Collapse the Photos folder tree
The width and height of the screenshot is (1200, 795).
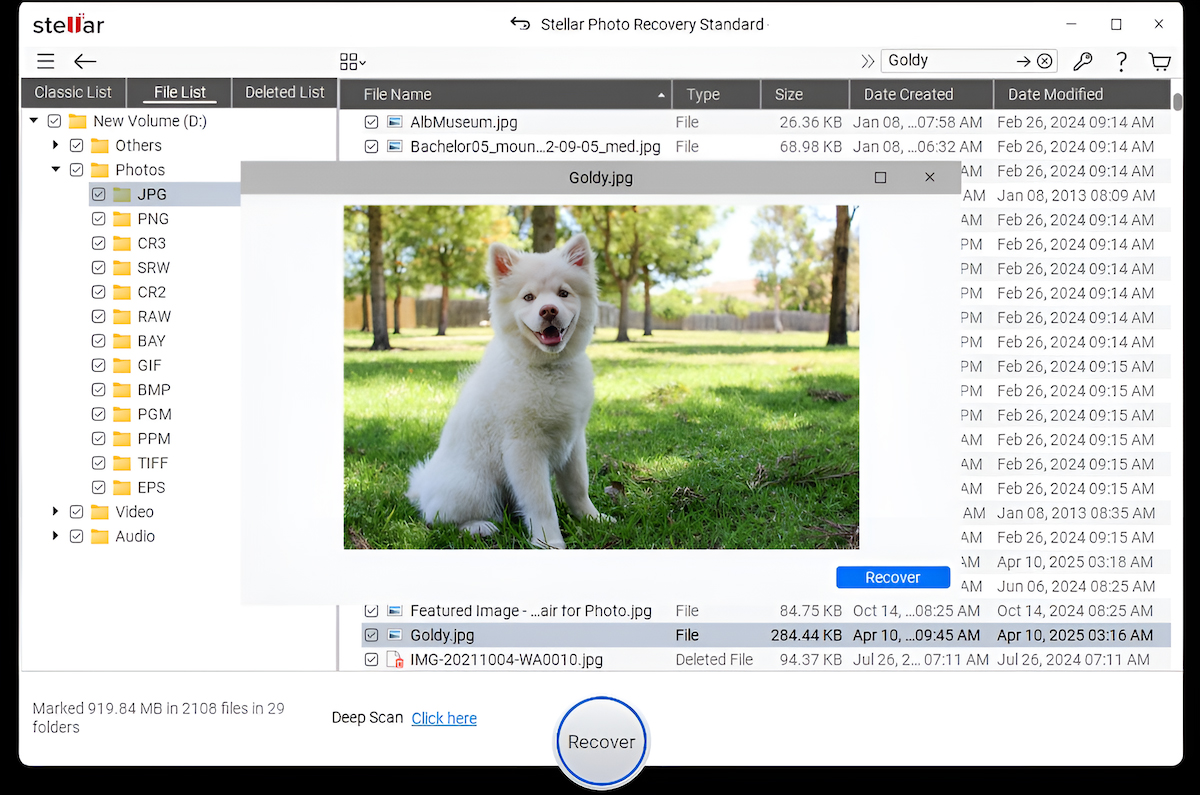(x=55, y=169)
